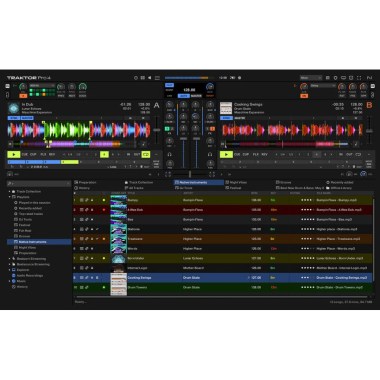The image size is (380, 380).
Task: Adjust the Deck A tempo fader
Action: tap(156, 130)
